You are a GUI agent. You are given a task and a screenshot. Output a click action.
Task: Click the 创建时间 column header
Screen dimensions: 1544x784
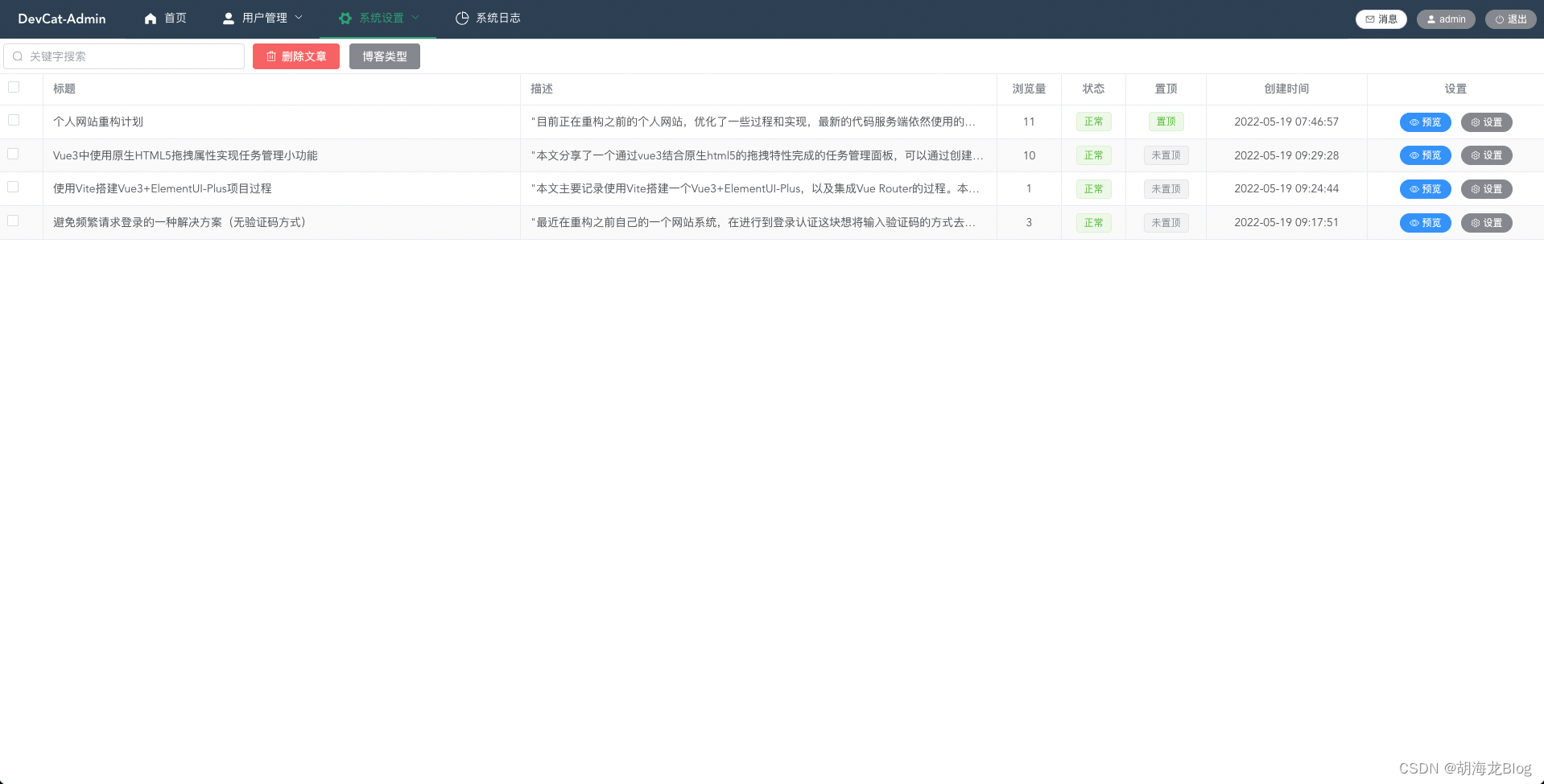1286,89
